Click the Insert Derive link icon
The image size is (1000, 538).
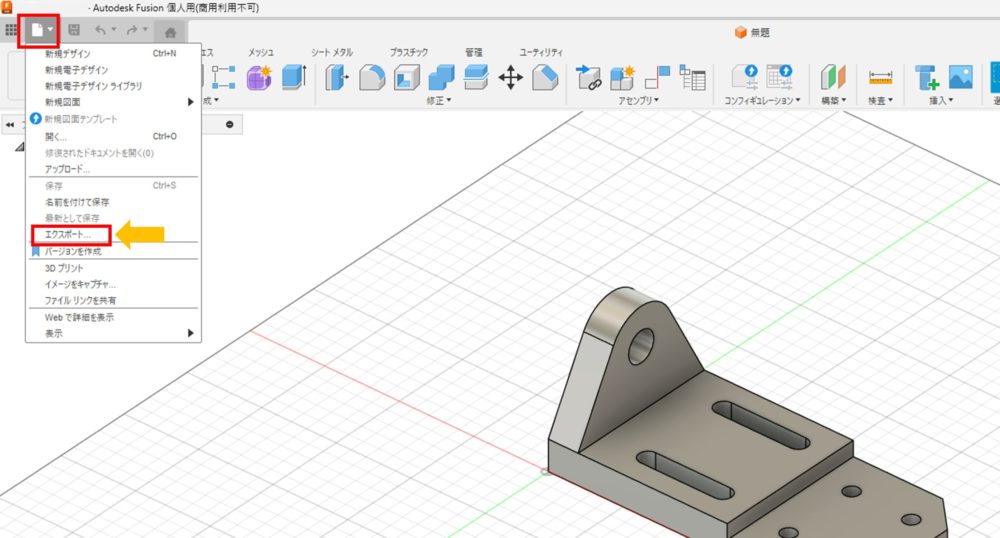[x=589, y=77]
